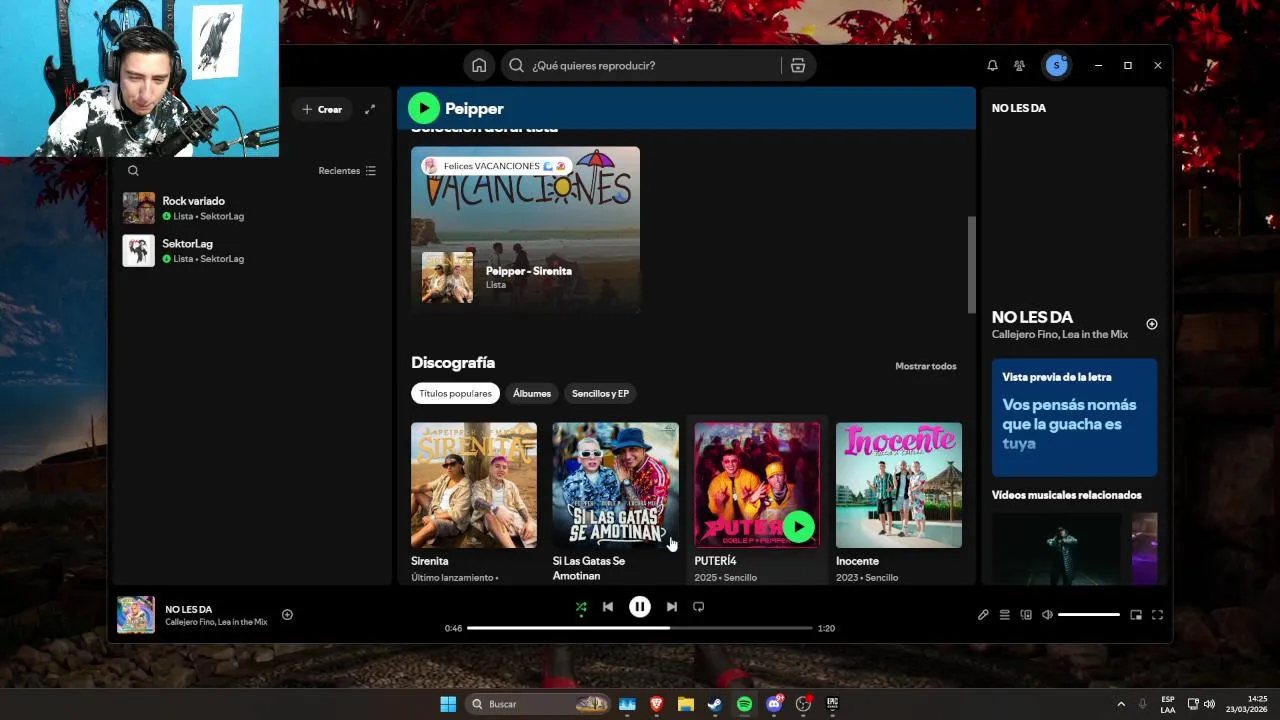Click the Sirenita title text below cover
The height and width of the screenshot is (720, 1280).
430,561
